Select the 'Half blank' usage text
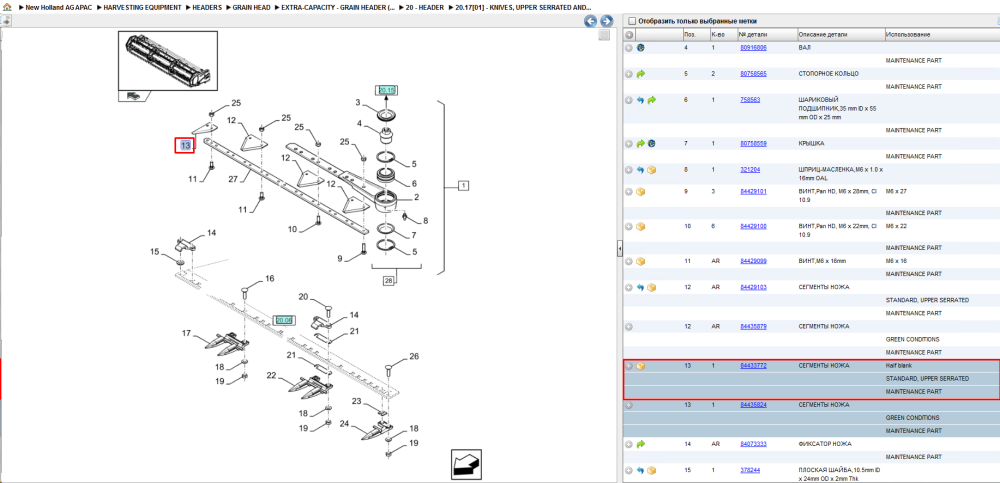Viewport: 1000px width, 483px height. (x=899, y=366)
